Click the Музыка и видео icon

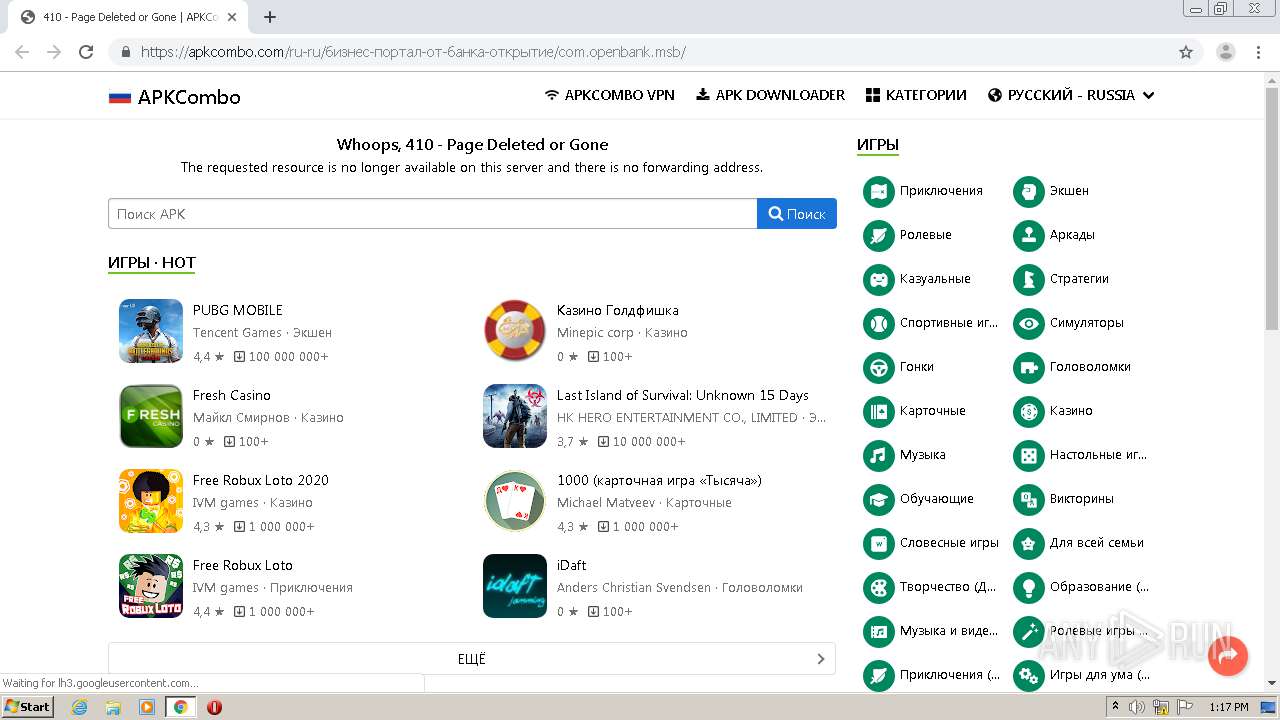pos(879,631)
